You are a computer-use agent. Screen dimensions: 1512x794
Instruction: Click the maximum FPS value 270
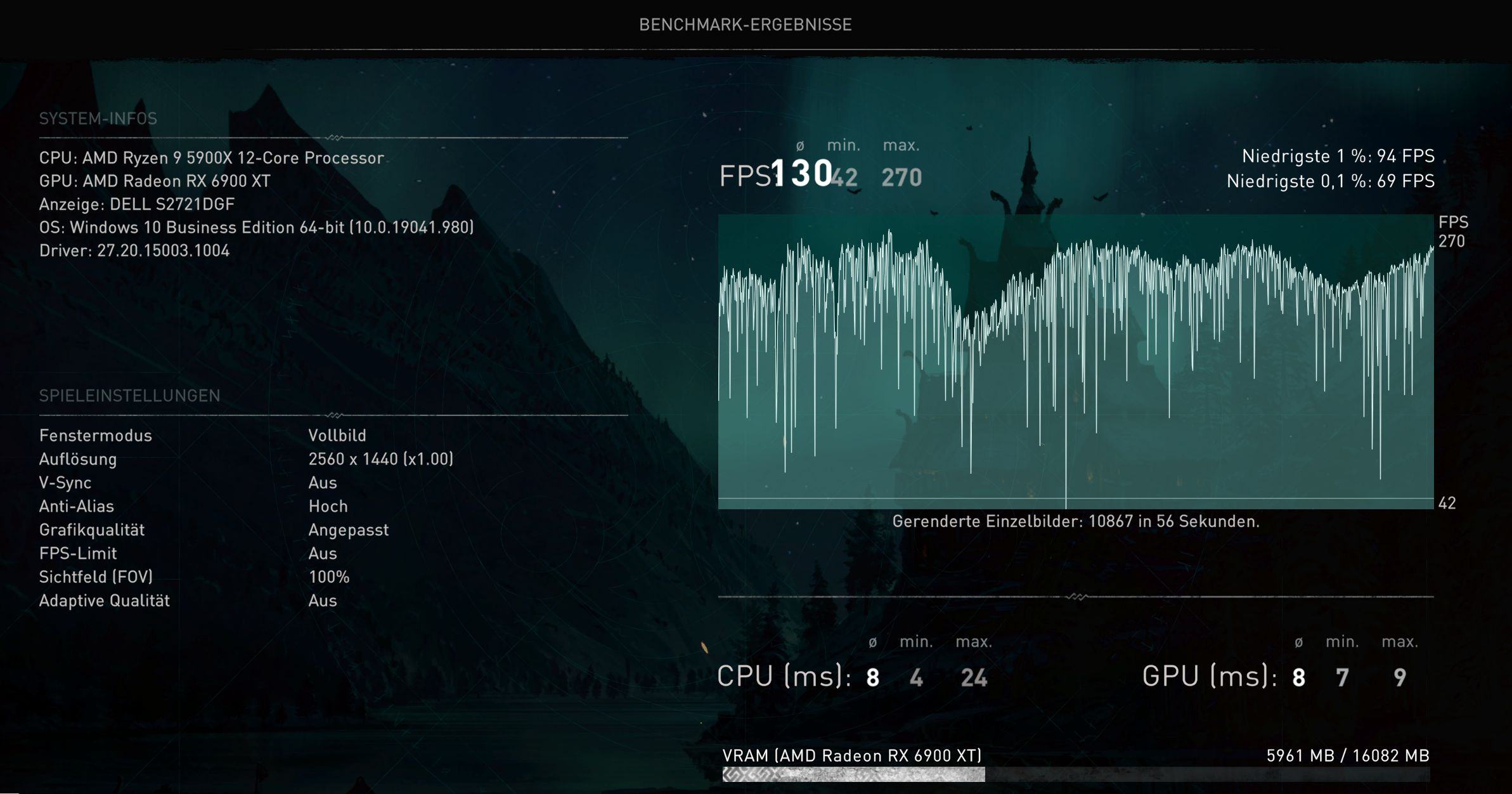[901, 178]
